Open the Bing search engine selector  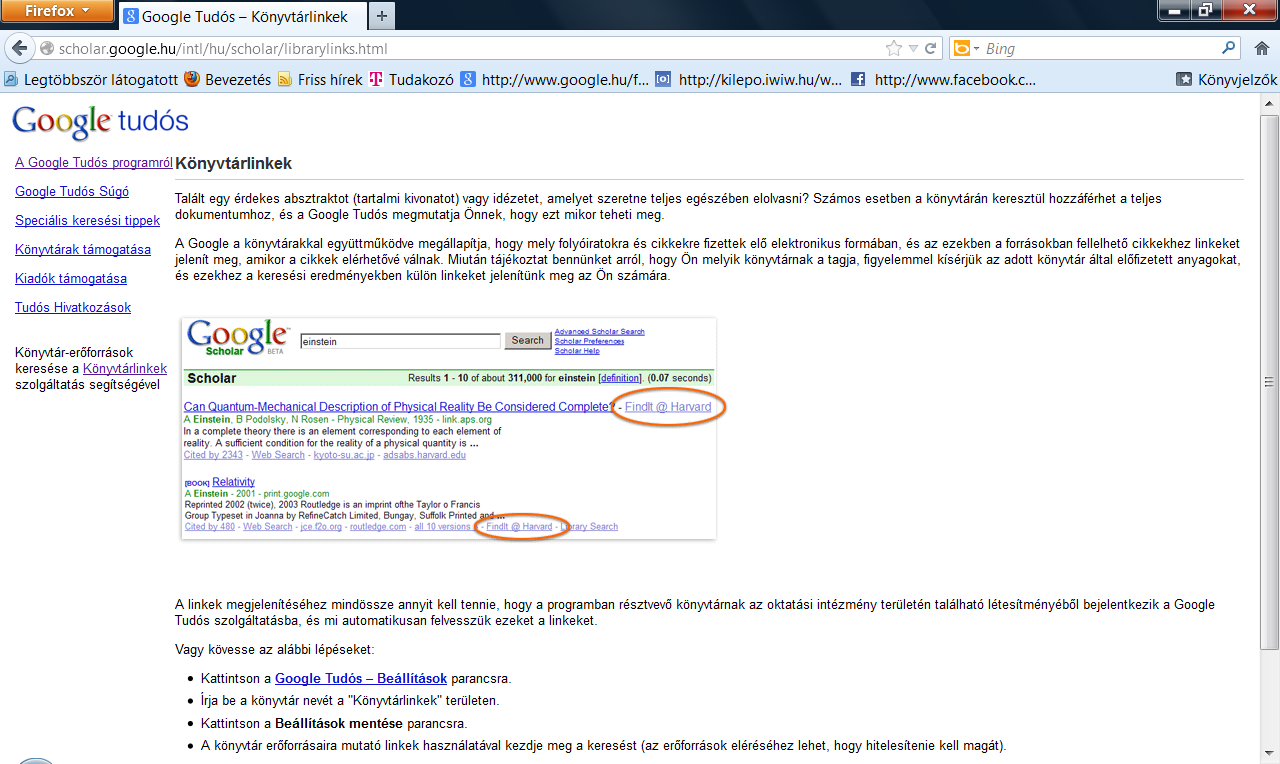point(966,48)
